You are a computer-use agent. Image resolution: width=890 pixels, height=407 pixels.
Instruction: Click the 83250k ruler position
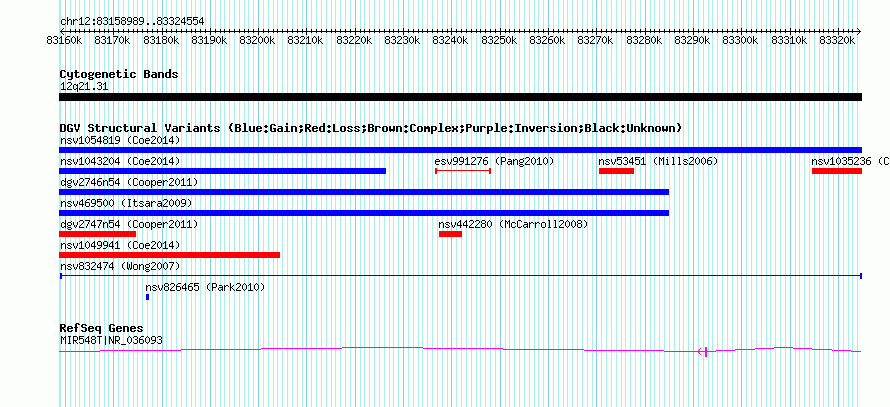coord(499,40)
